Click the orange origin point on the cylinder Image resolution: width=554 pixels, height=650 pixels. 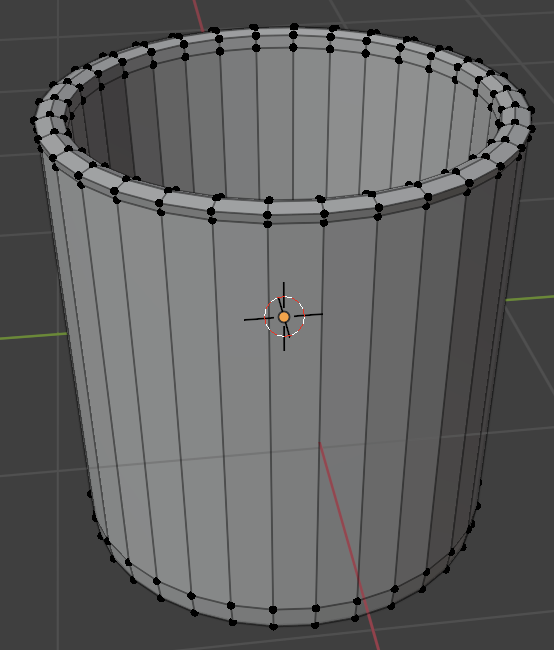284,317
